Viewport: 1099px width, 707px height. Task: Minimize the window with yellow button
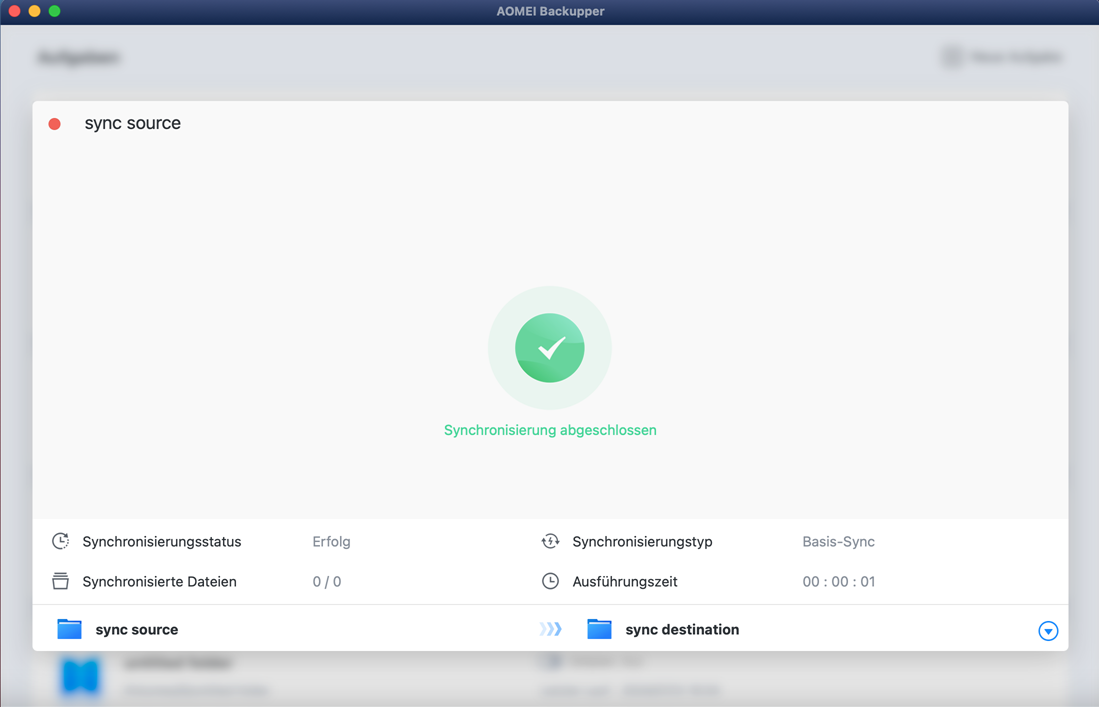click(x=34, y=11)
